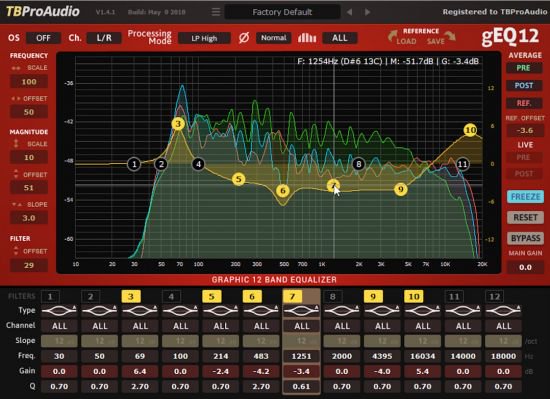This screenshot has height=399, width=550.
Task: Open the Normal phase dropdown
Action: click(274, 38)
